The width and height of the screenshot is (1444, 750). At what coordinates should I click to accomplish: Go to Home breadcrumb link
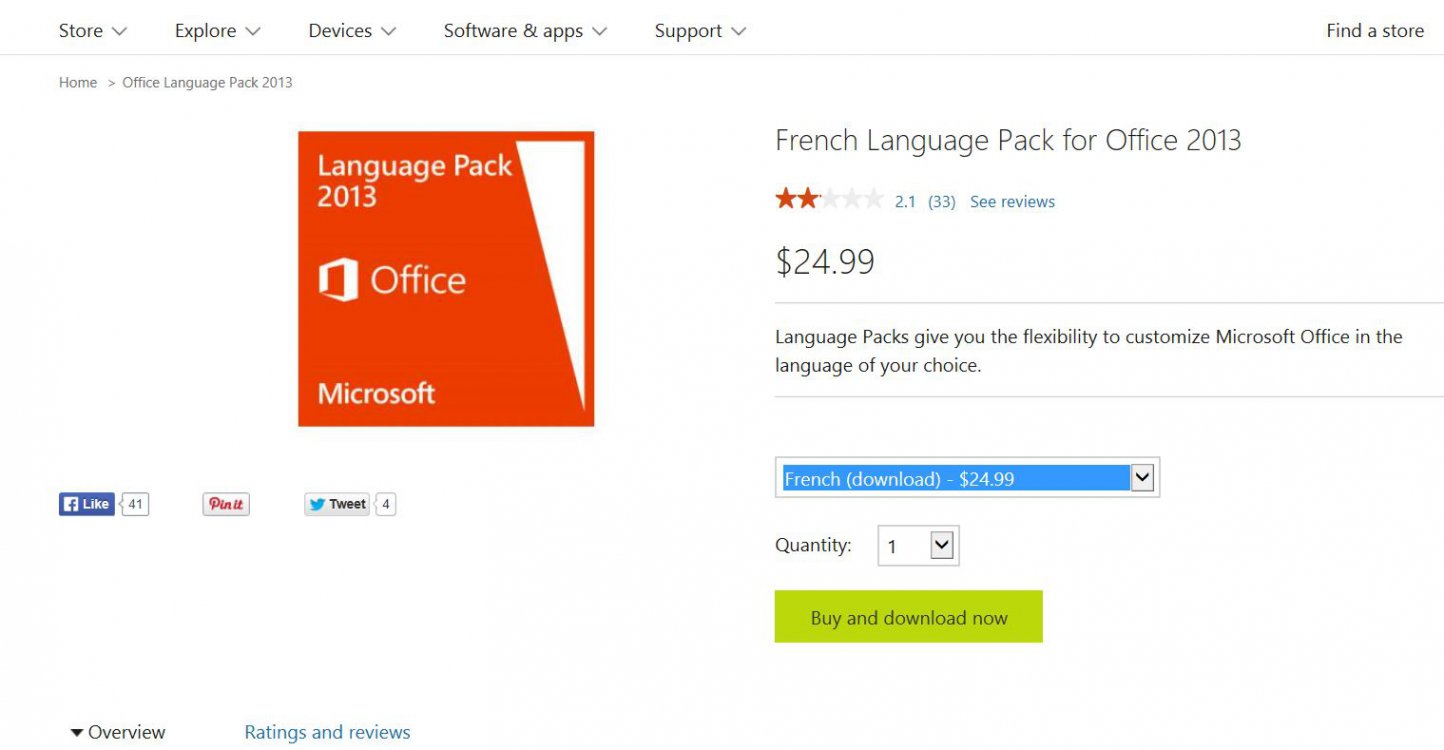click(x=78, y=82)
